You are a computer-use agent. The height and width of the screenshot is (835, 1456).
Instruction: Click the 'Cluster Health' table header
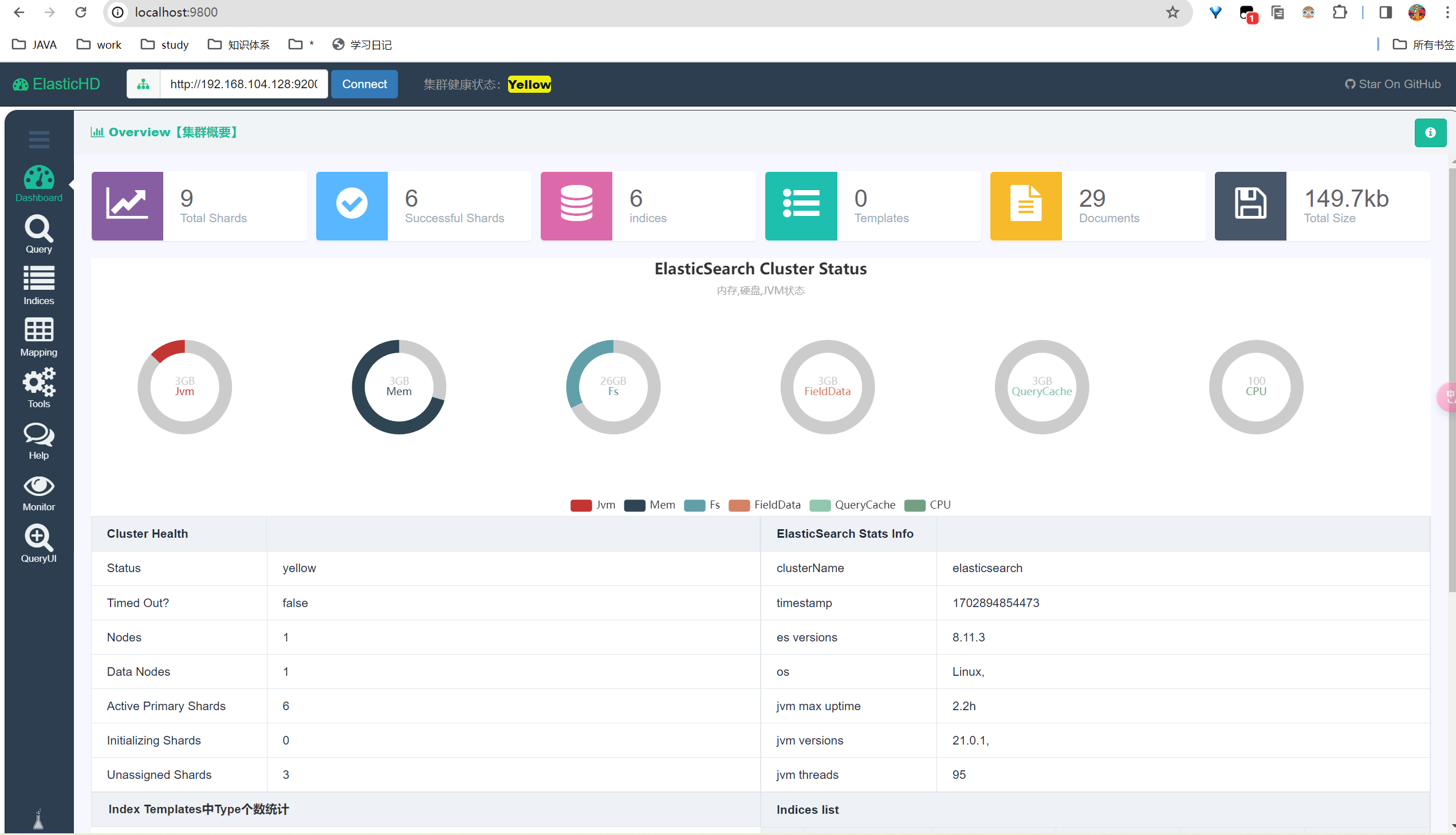[147, 534]
